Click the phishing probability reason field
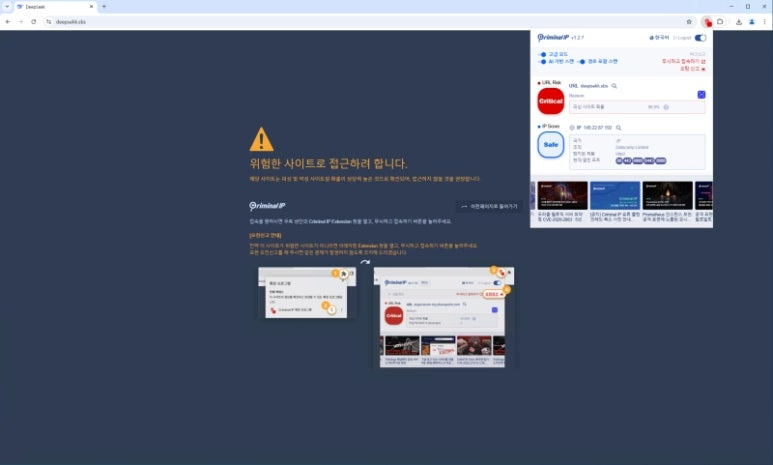Image resolution: width=773 pixels, height=465 pixels. (x=637, y=107)
